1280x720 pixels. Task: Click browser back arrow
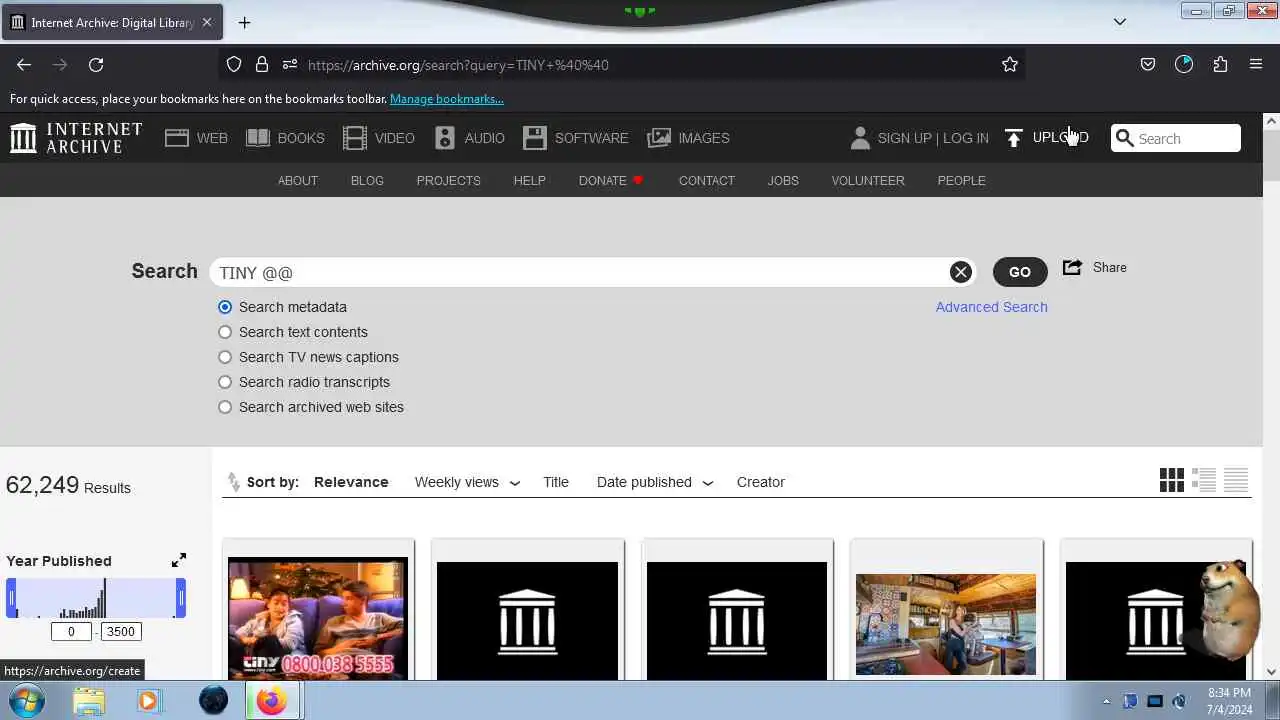coord(24,65)
